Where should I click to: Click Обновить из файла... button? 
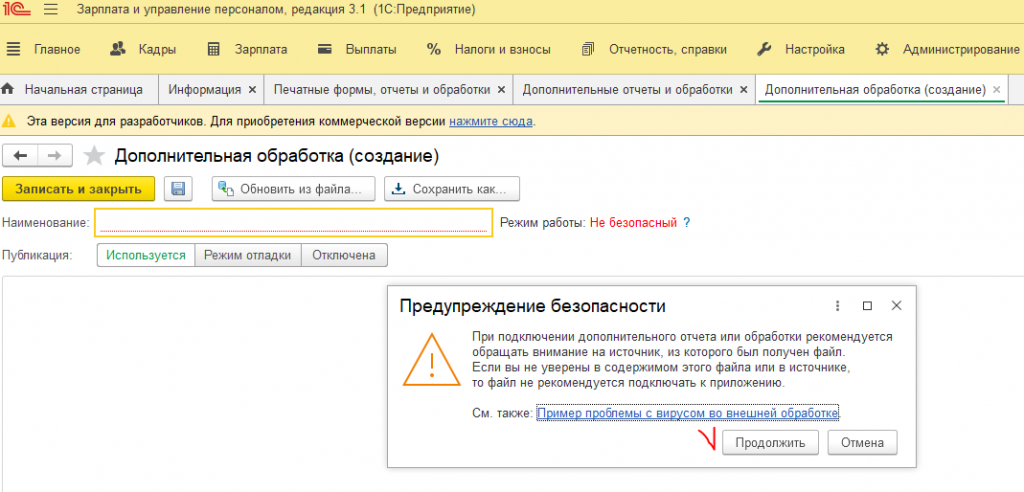coord(293,189)
